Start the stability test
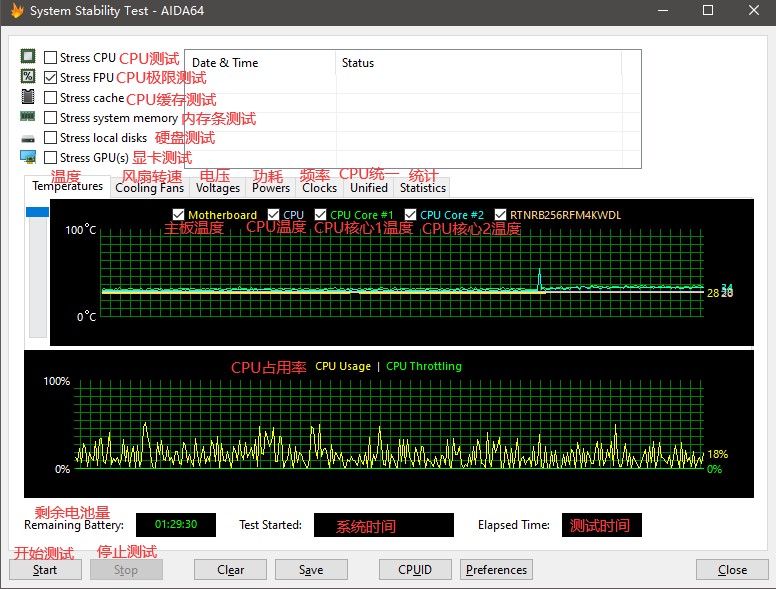This screenshot has width=776, height=589. (45, 570)
